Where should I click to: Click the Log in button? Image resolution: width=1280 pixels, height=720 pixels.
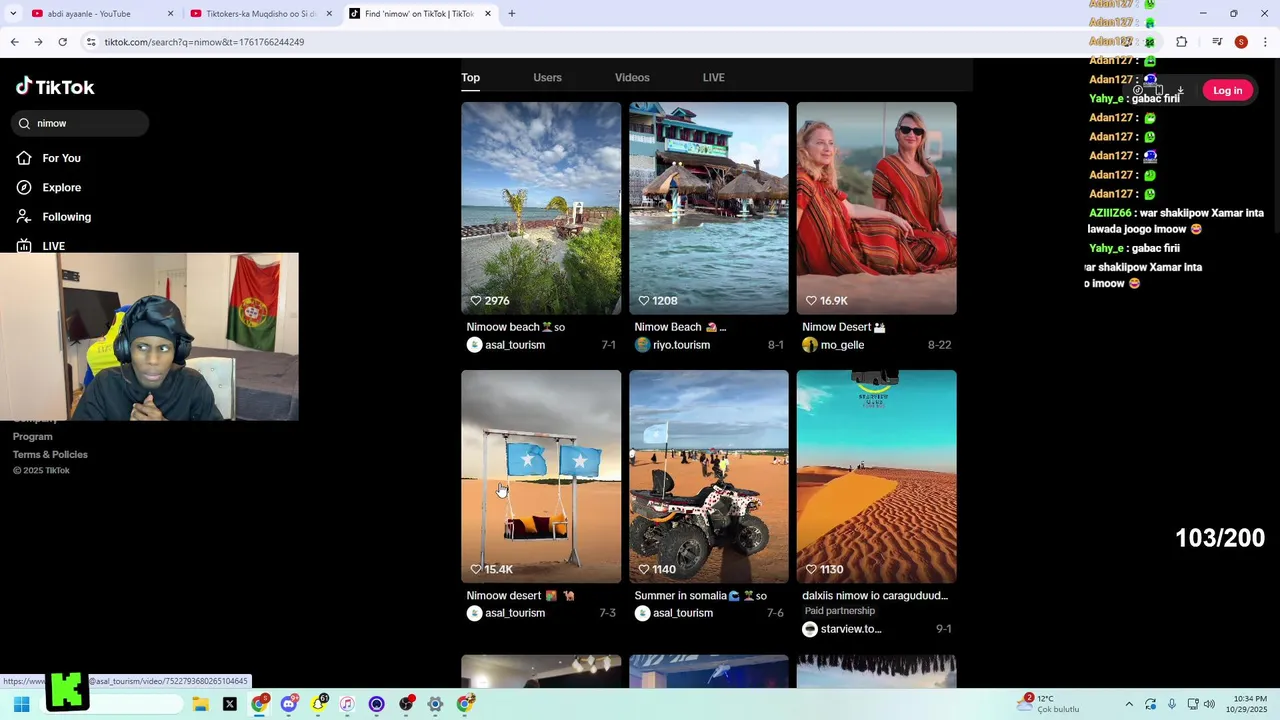(x=1227, y=91)
